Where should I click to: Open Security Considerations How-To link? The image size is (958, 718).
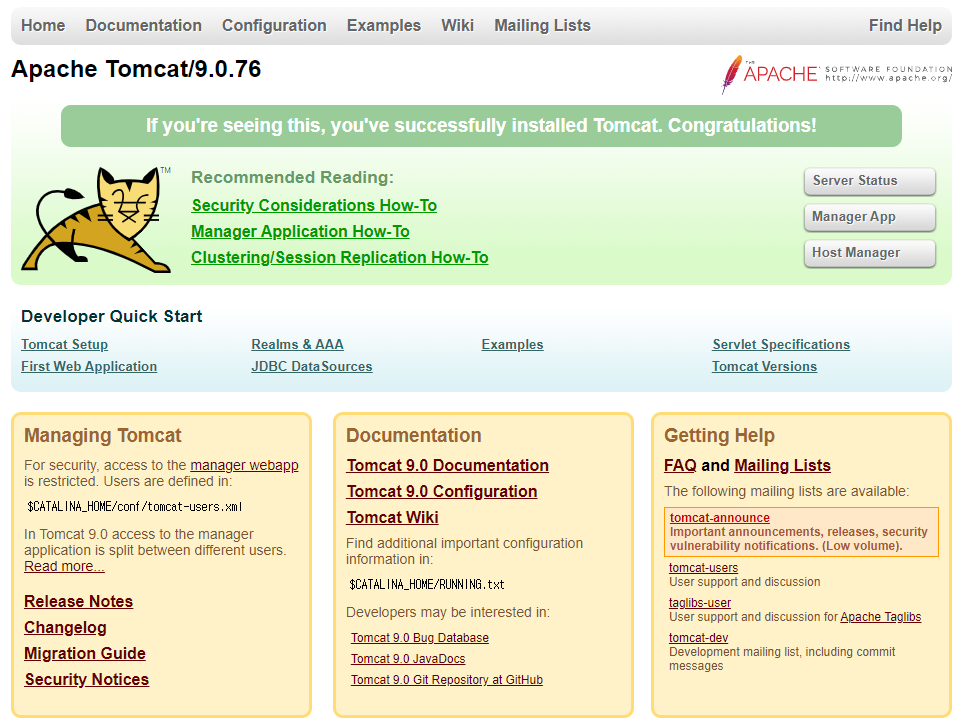314,205
